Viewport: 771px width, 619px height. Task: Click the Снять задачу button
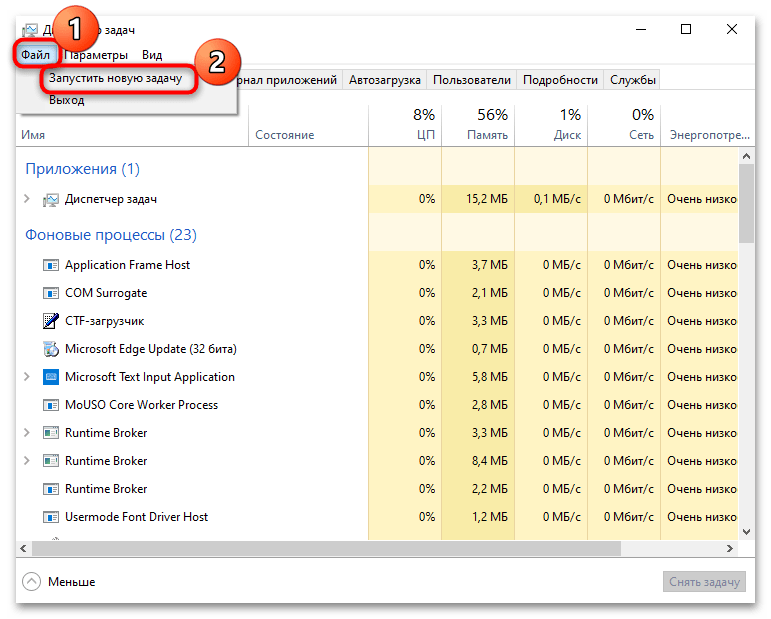[x=704, y=582]
